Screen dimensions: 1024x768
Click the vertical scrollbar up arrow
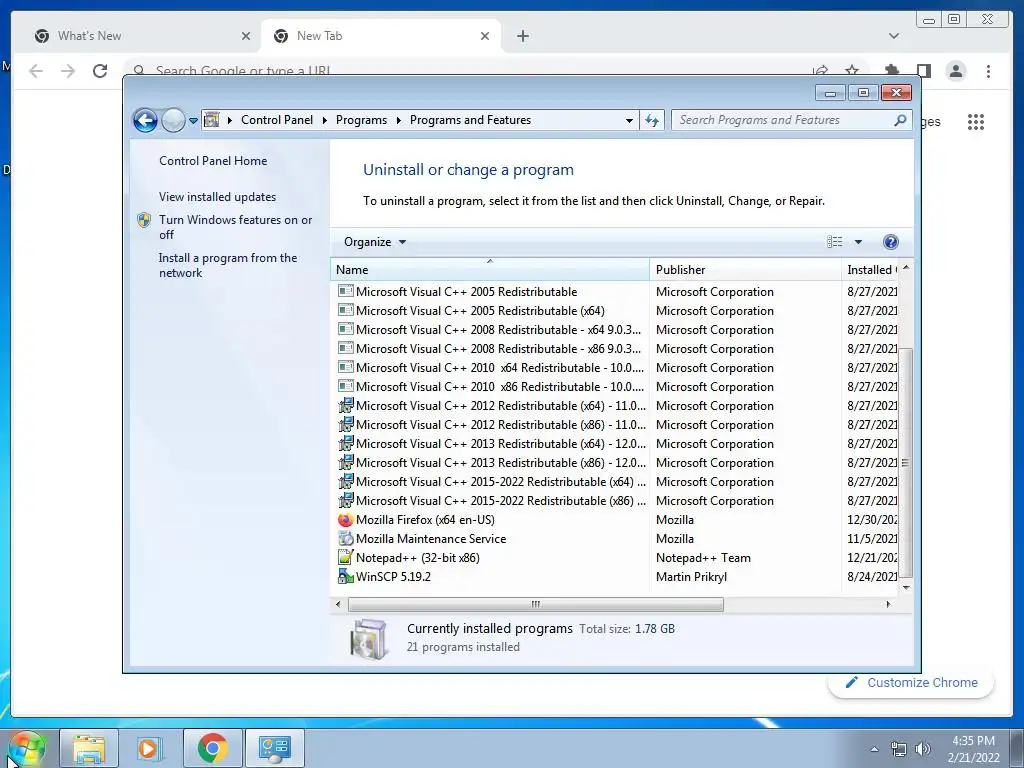click(906, 268)
